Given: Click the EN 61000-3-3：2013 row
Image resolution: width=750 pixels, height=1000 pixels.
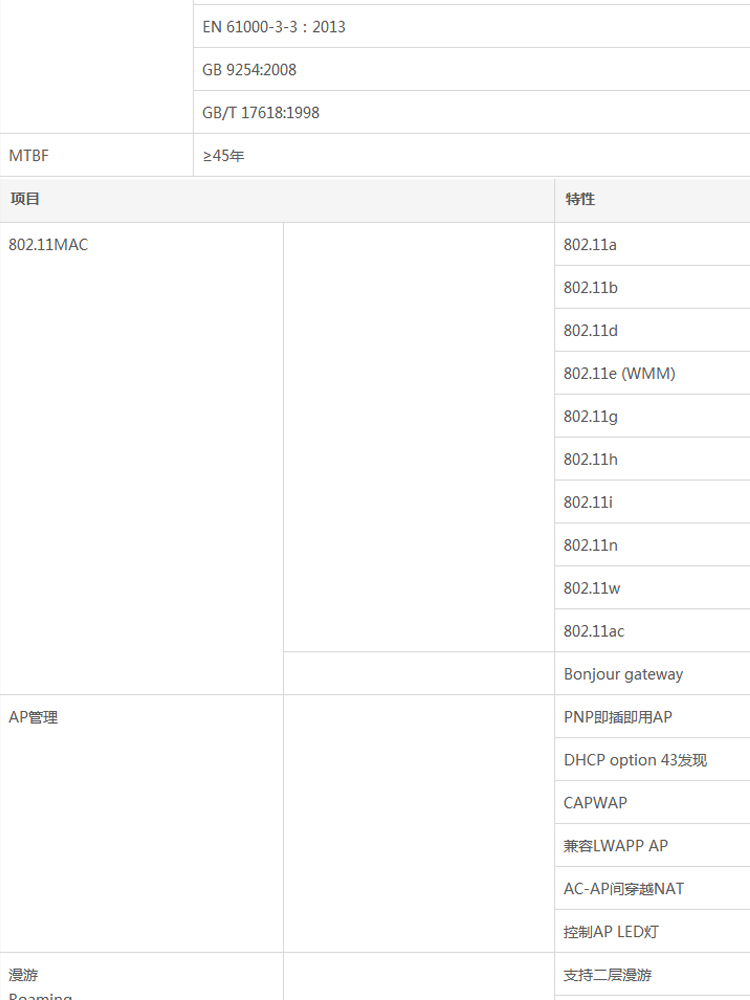Looking at the screenshot, I should tap(471, 26).
